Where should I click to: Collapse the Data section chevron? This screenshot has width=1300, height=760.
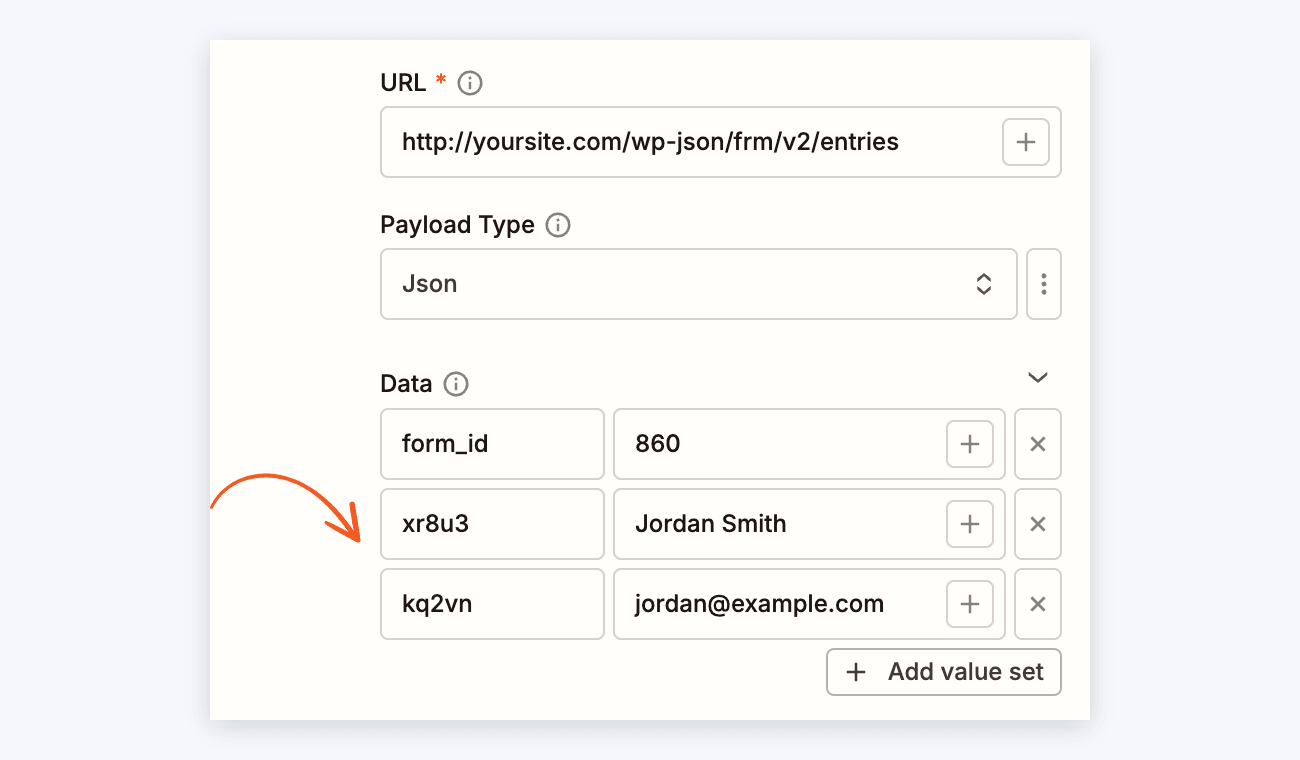click(1038, 377)
